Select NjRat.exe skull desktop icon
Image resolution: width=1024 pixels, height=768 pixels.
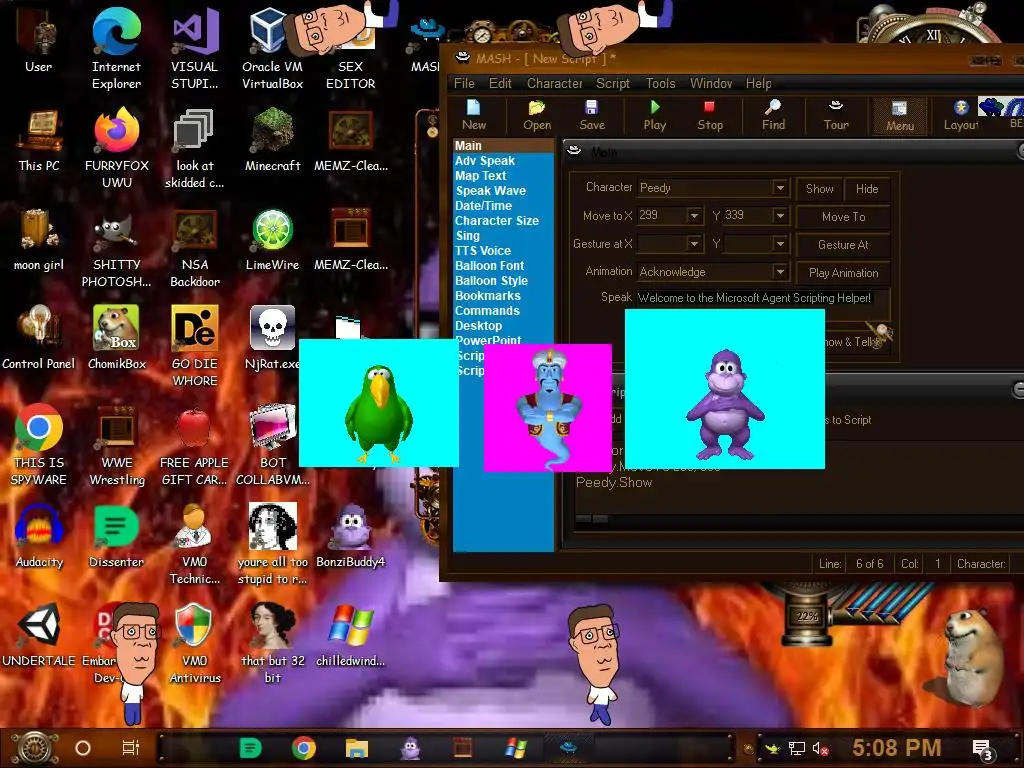[x=272, y=338]
